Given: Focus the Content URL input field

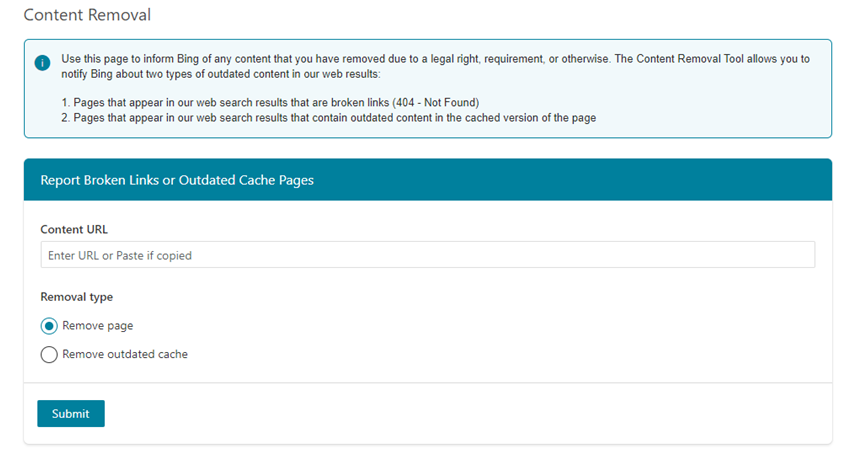Looking at the screenshot, I should [428, 255].
